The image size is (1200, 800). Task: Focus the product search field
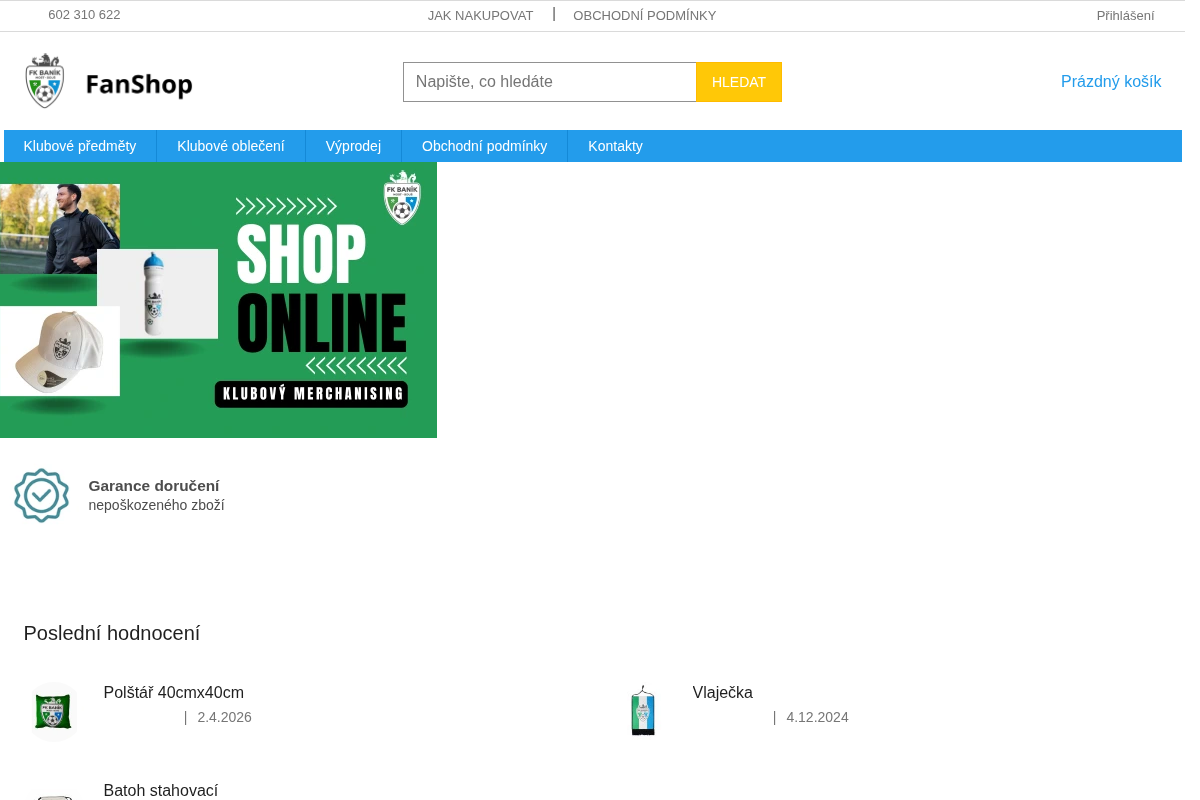[550, 82]
